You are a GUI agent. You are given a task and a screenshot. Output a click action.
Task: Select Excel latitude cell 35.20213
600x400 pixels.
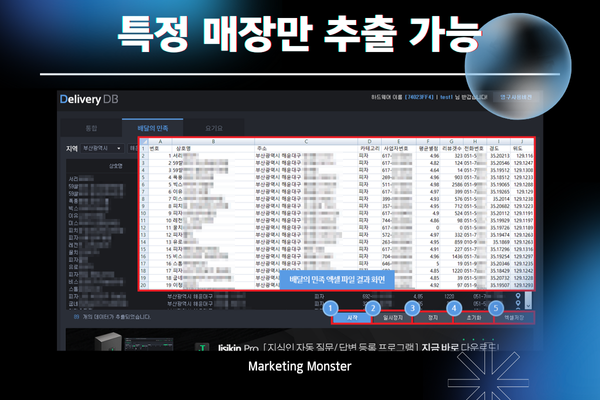(x=500, y=156)
